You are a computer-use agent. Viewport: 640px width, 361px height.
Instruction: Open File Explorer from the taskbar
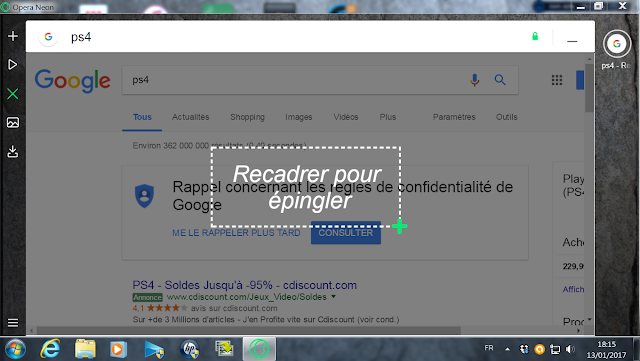(85, 349)
